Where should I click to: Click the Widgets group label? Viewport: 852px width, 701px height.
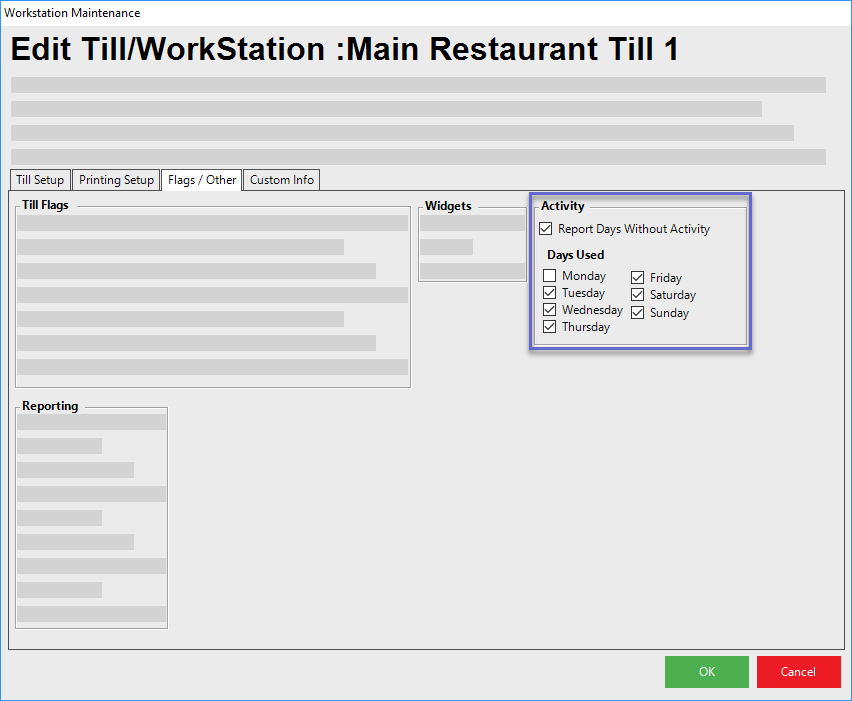pyautogui.click(x=448, y=206)
